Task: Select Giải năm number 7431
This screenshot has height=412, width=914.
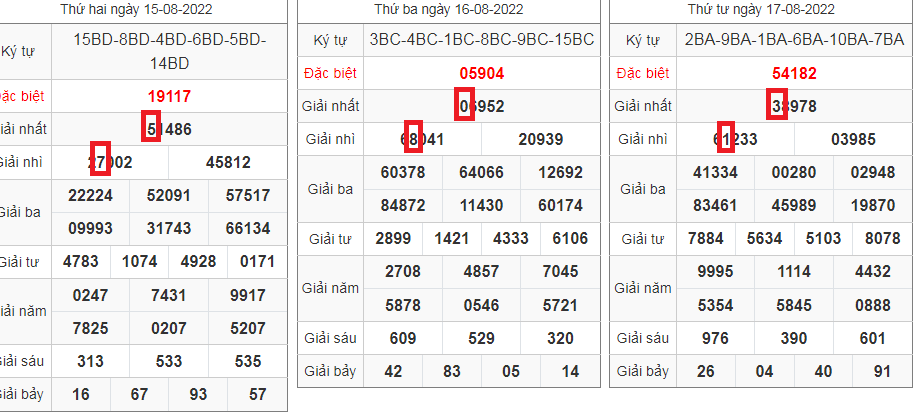Action: point(169,295)
